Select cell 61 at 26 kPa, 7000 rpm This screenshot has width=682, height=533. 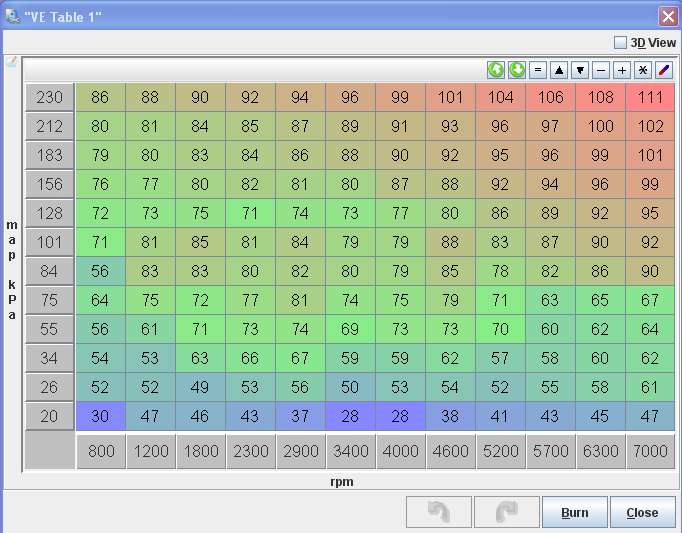650,387
